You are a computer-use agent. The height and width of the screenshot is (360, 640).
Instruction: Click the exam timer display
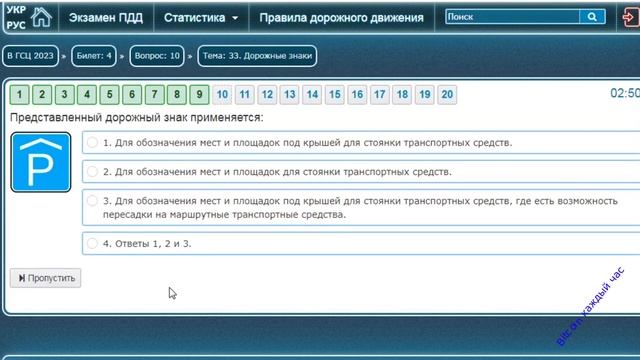coord(625,93)
